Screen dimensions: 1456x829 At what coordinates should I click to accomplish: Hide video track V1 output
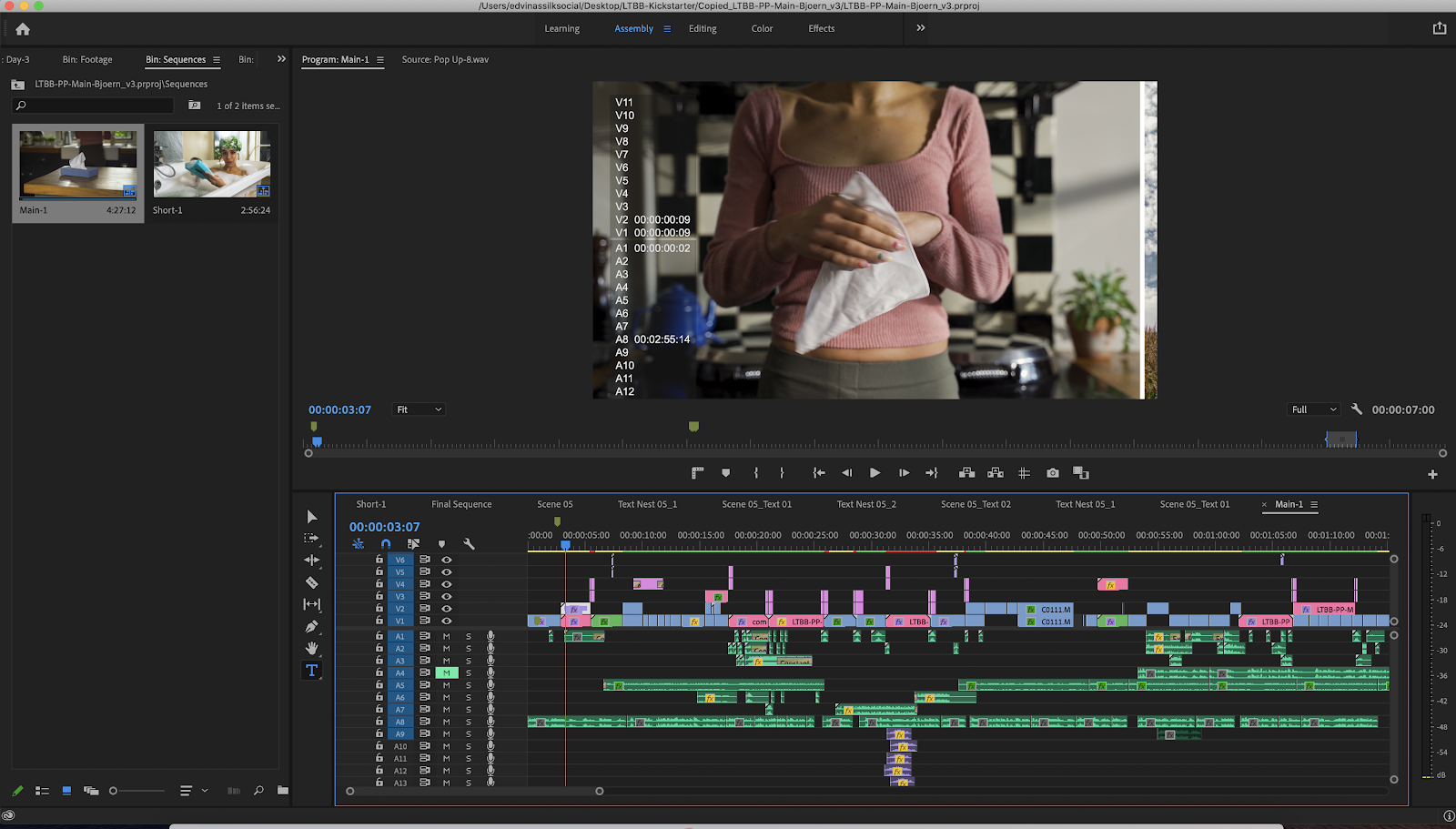coord(447,621)
